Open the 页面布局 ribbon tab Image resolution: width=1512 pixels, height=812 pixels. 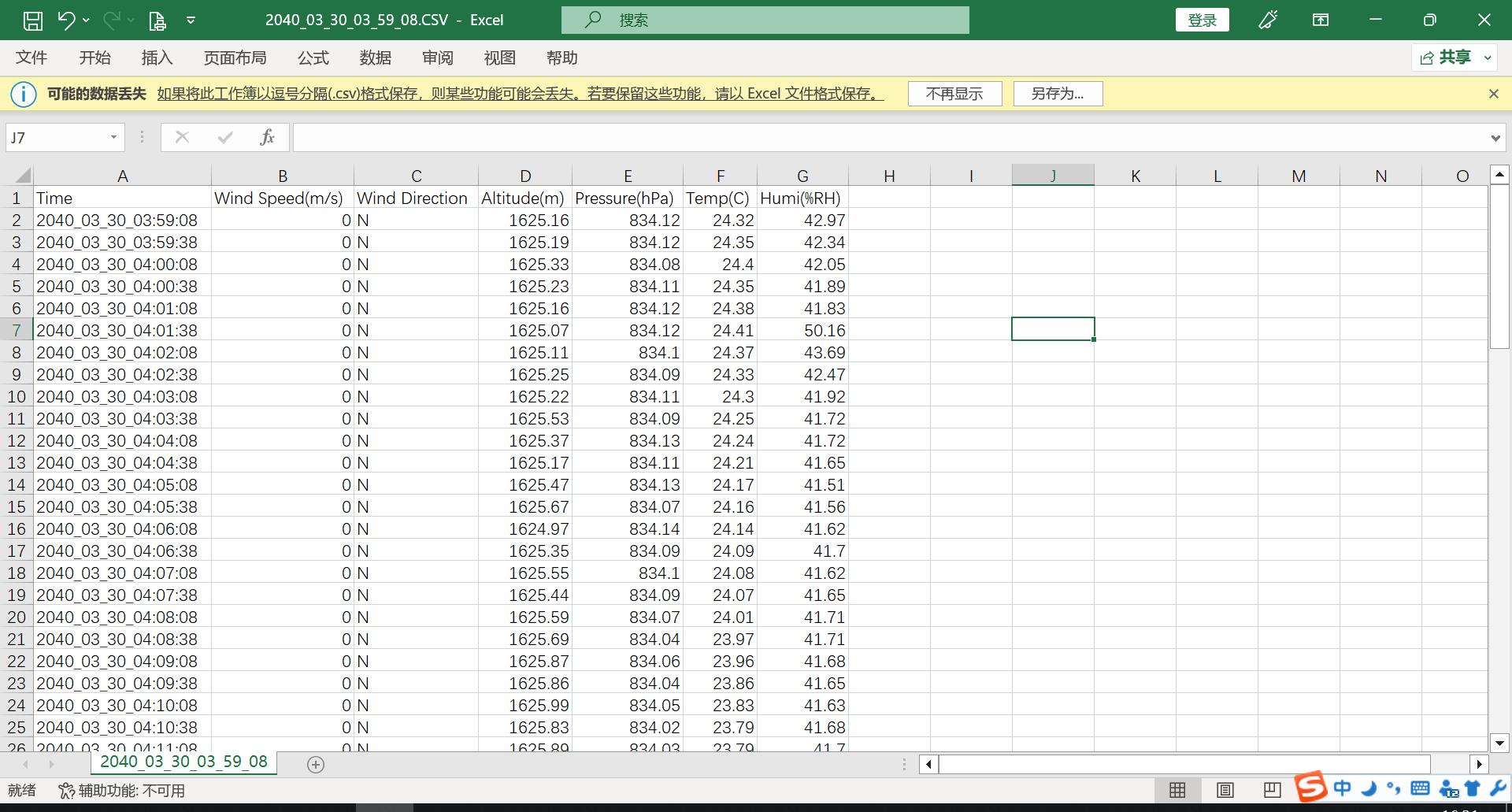235,57
